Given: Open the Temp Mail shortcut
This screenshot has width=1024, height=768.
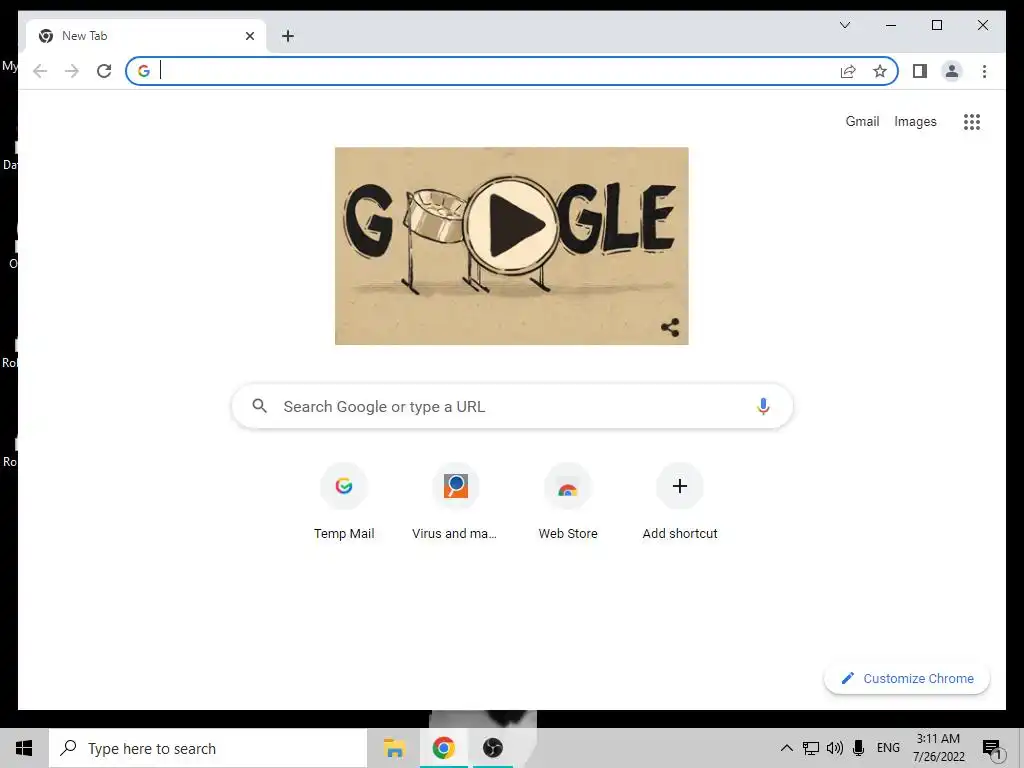Looking at the screenshot, I should point(344,502).
